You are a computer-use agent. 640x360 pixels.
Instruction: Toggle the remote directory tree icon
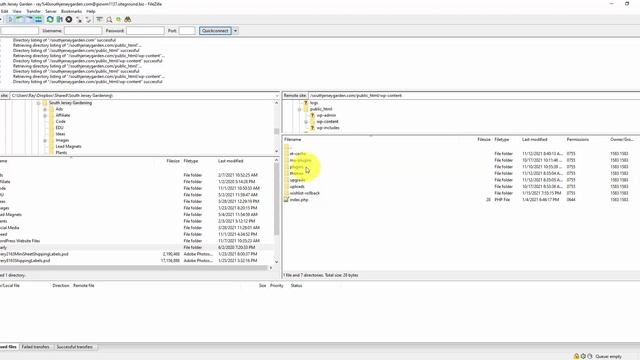[x=29, y=20]
